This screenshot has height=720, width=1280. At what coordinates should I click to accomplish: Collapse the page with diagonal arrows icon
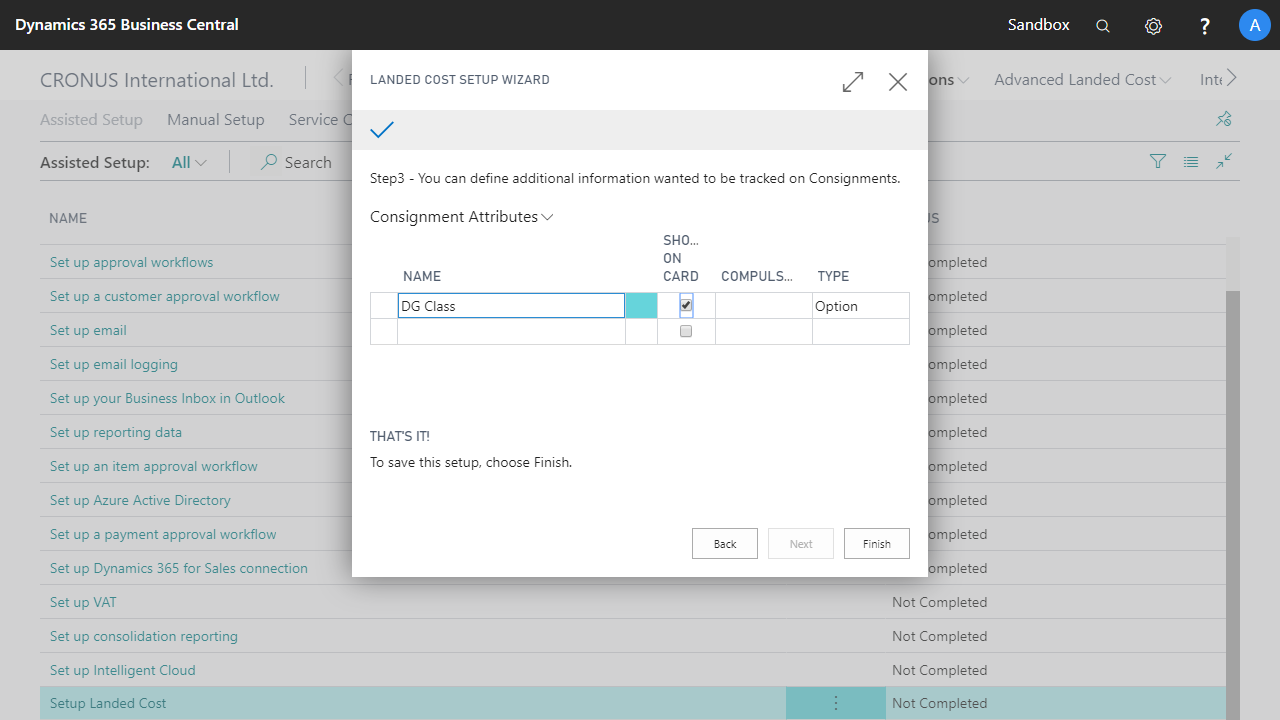click(1224, 161)
